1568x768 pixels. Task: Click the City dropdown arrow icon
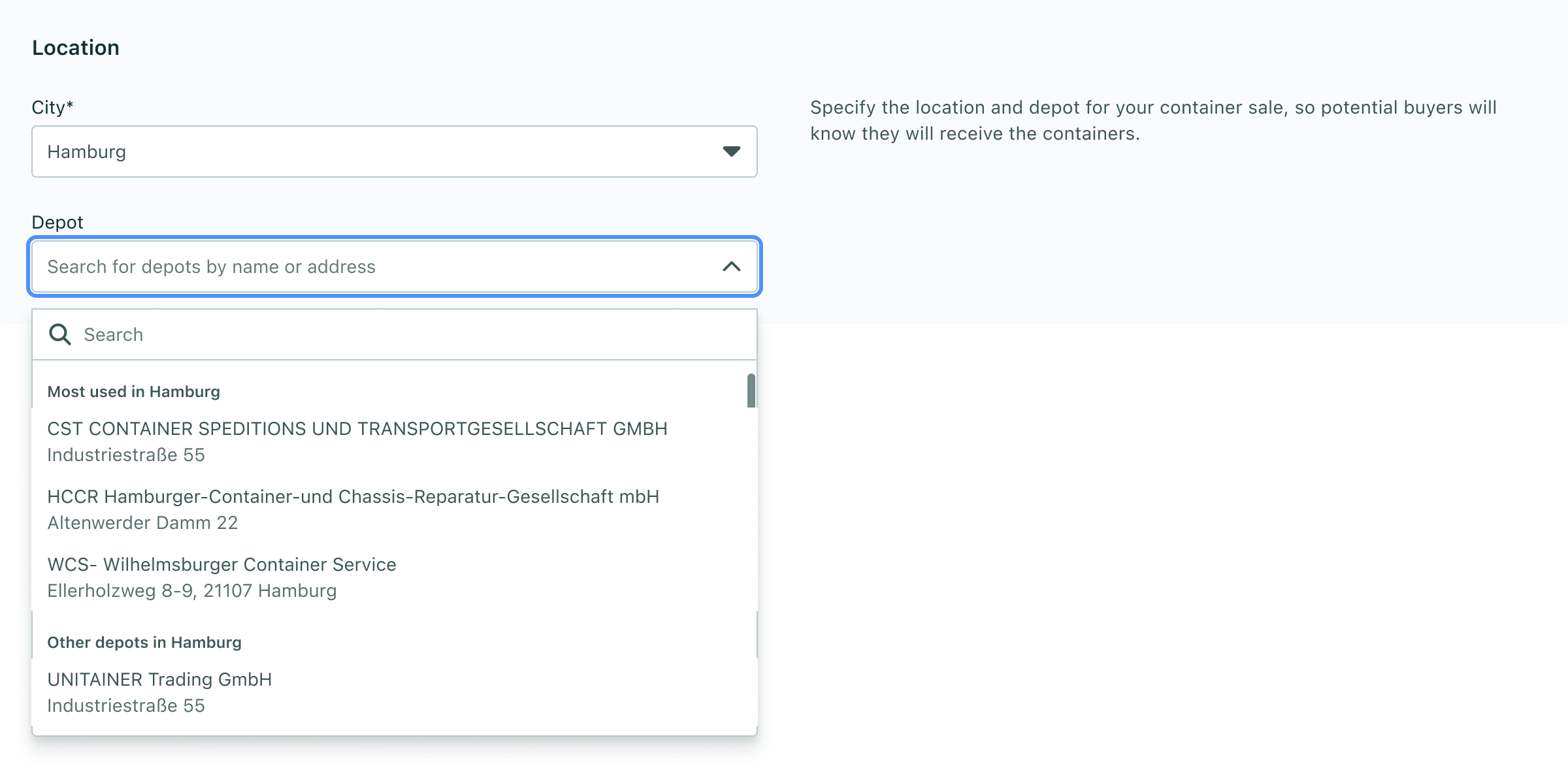732,152
